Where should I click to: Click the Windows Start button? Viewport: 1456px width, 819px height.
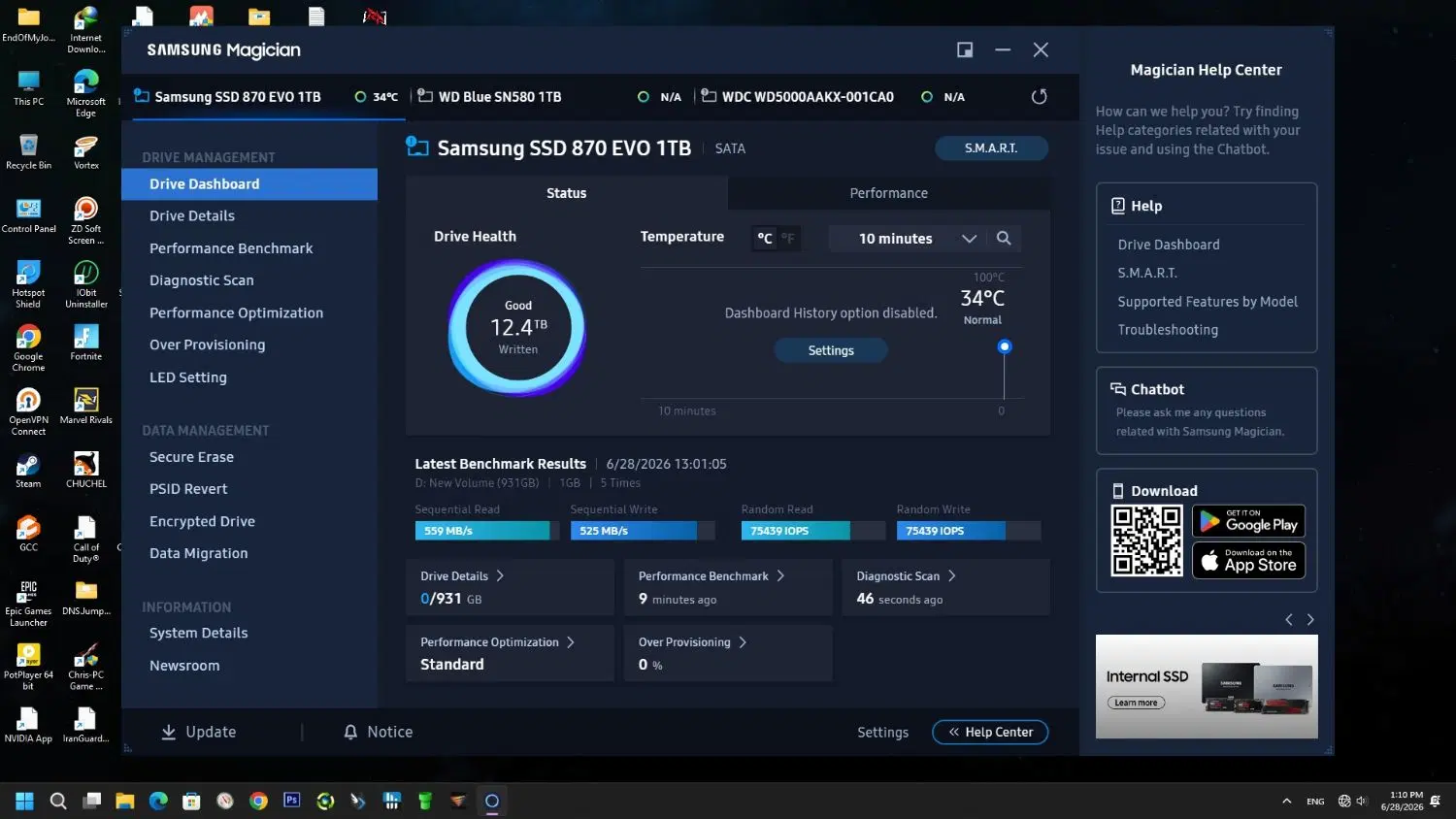[x=24, y=801]
